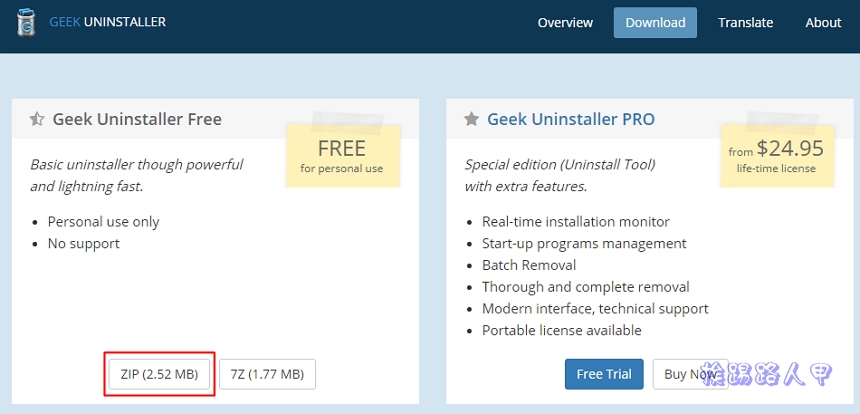Click the Geek Uninstaller Free heading
Image resolution: width=860 pixels, height=414 pixels.
point(137,119)
